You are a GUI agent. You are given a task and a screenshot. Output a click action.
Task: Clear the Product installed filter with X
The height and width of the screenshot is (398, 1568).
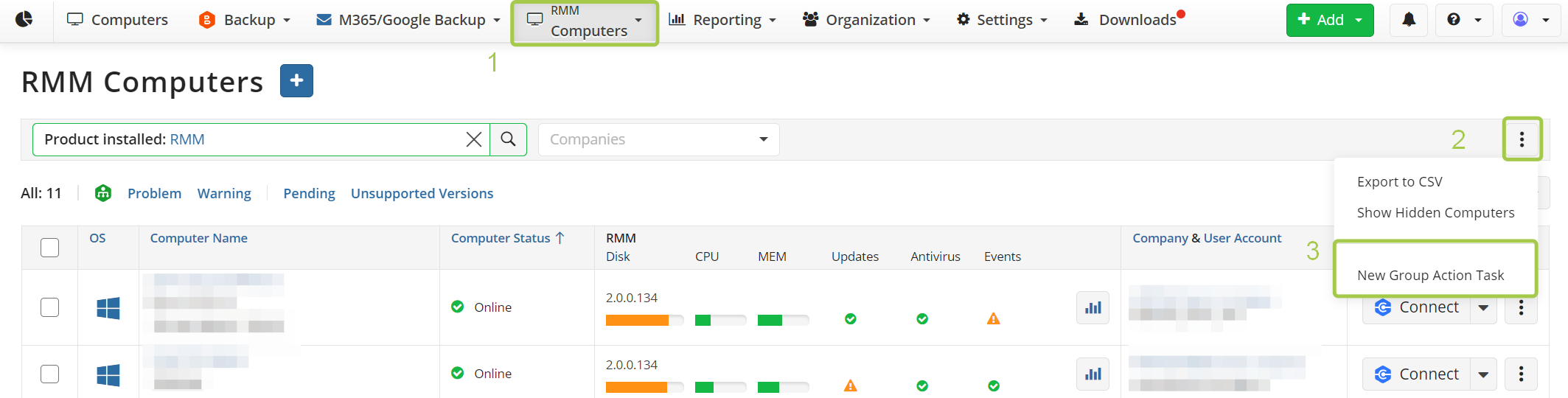pos(474,139)
